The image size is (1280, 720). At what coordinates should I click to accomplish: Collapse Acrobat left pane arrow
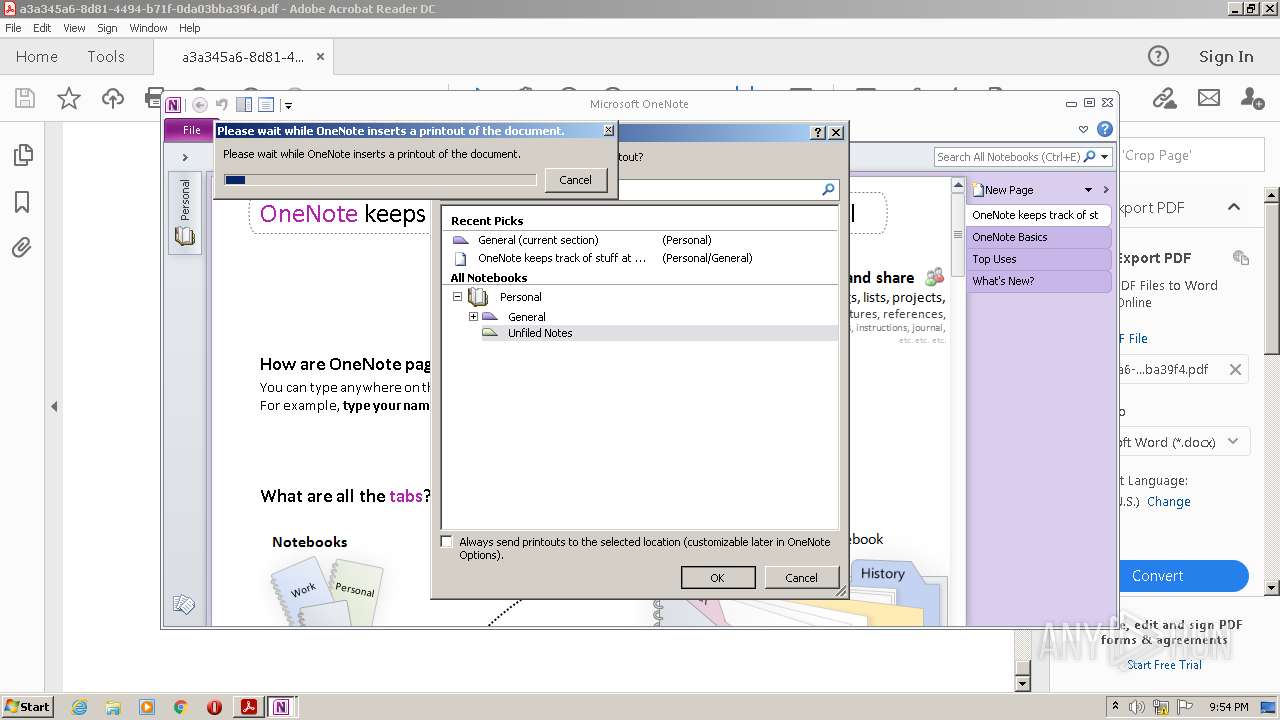click(x=54, y=406)
